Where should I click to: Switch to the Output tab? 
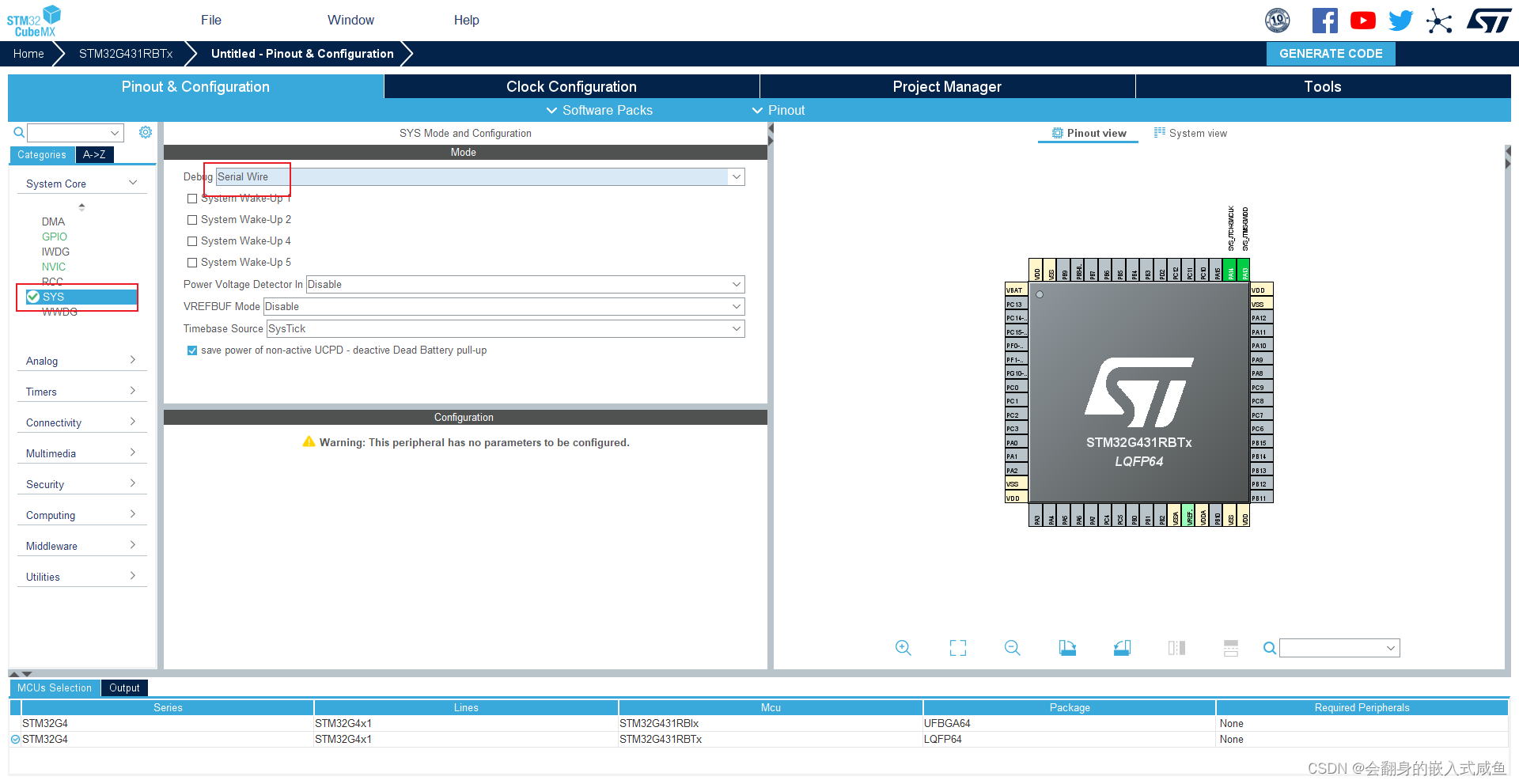[x=124, y=688]
